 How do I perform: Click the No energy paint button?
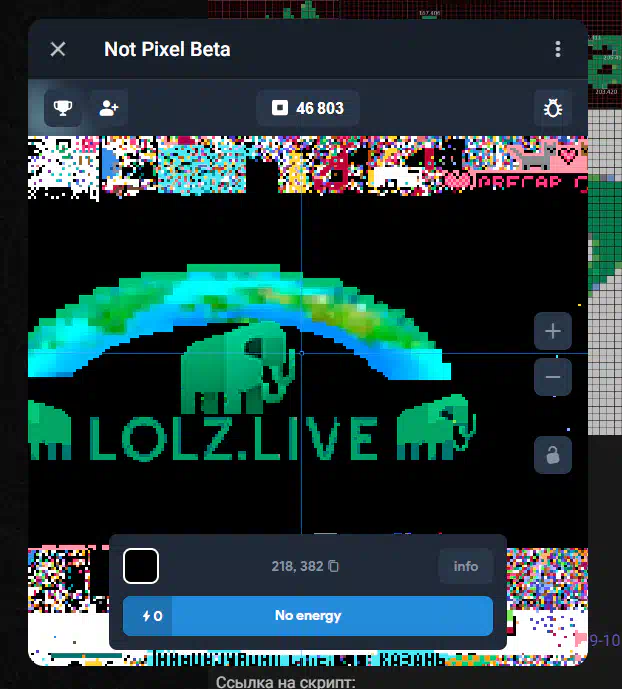click(x=308, y=616)
